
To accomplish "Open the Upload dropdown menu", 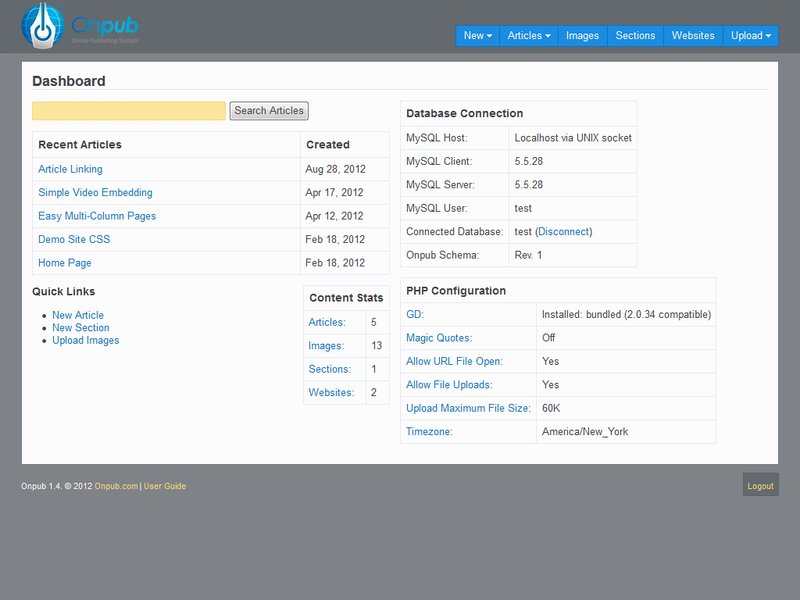I will click(x=751, y=36).
